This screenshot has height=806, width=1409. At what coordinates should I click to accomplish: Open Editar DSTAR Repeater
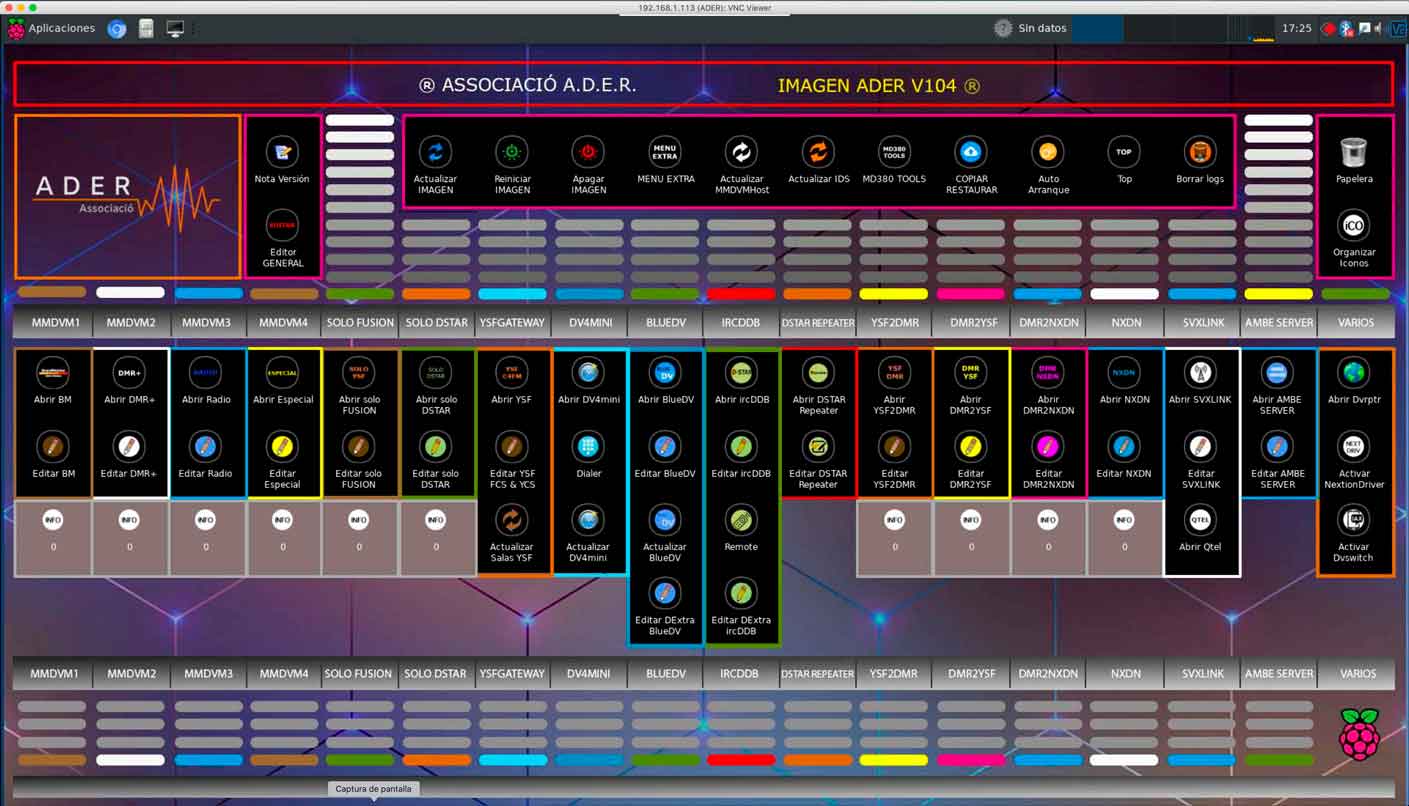pos(818,447)
